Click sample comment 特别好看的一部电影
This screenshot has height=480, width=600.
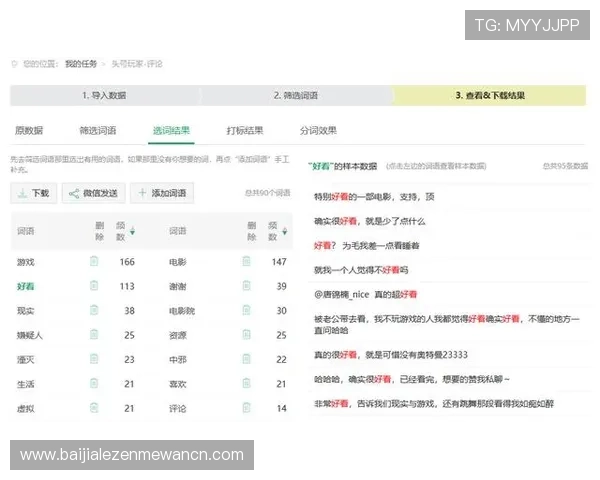[x=374, y=197]
